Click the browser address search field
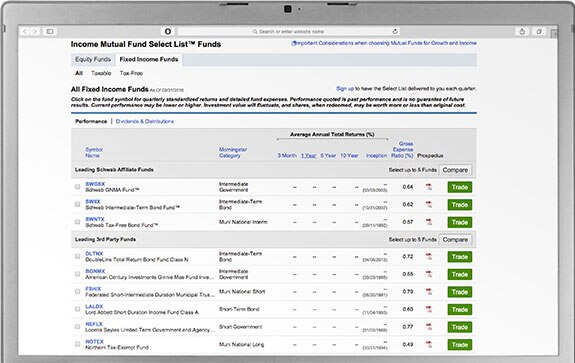 coord(288,32)
